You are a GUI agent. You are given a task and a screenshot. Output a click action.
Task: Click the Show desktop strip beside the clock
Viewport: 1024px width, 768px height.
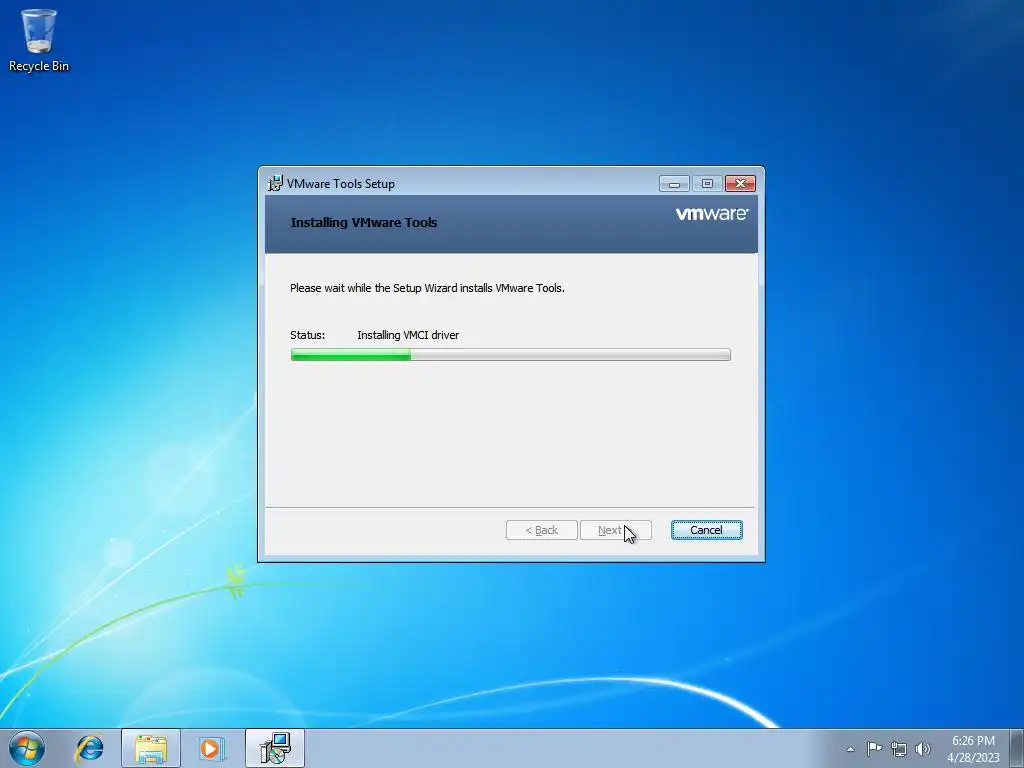coord(1017,748)
